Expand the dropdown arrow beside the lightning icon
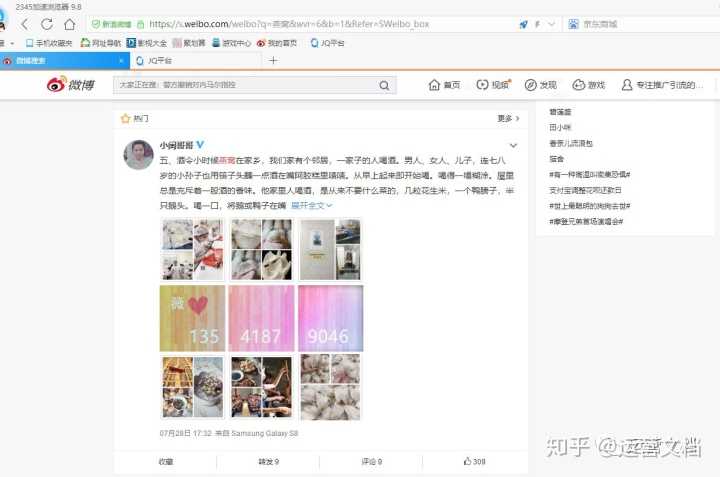720x477 pixels. [551, 24]
